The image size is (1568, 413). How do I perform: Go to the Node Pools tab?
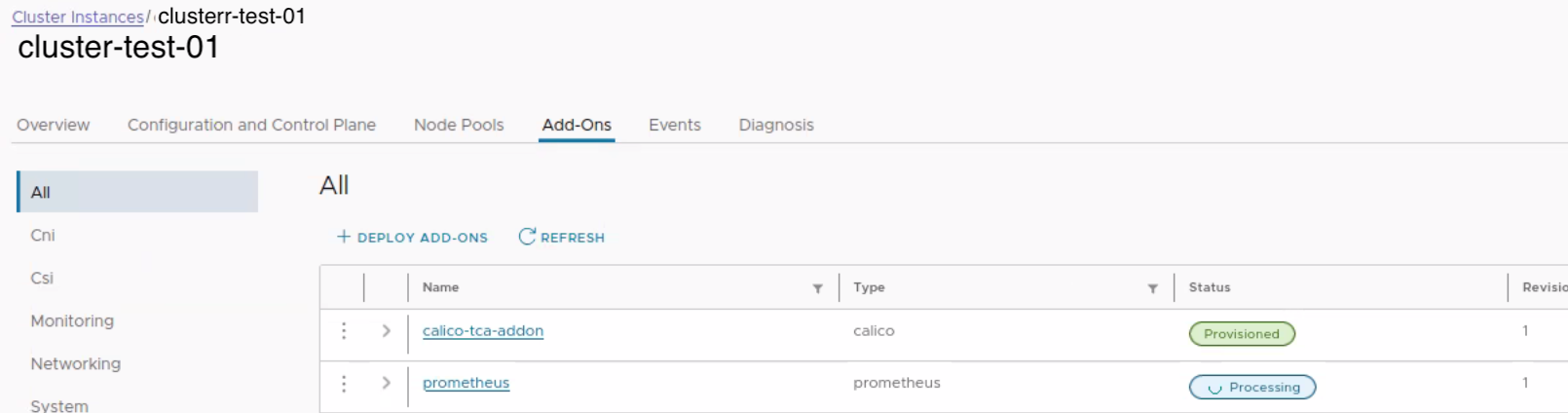(x=459, y=125)
